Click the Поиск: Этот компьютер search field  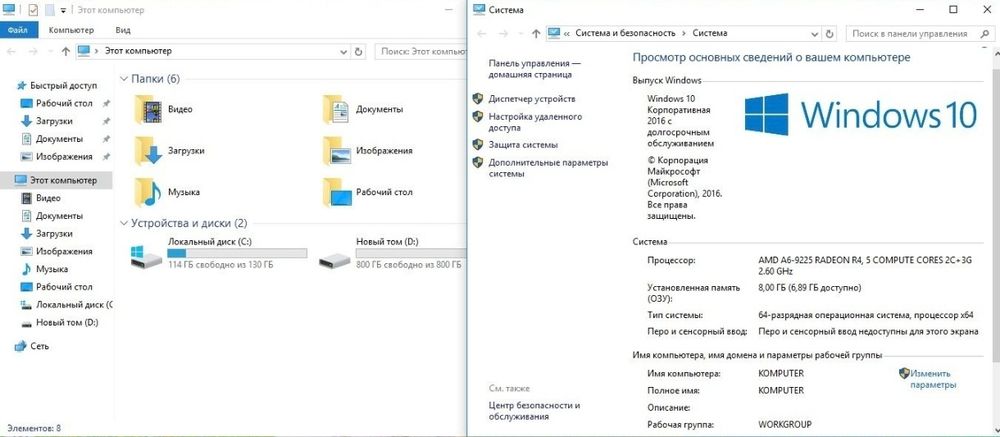[x=420, y=52]
